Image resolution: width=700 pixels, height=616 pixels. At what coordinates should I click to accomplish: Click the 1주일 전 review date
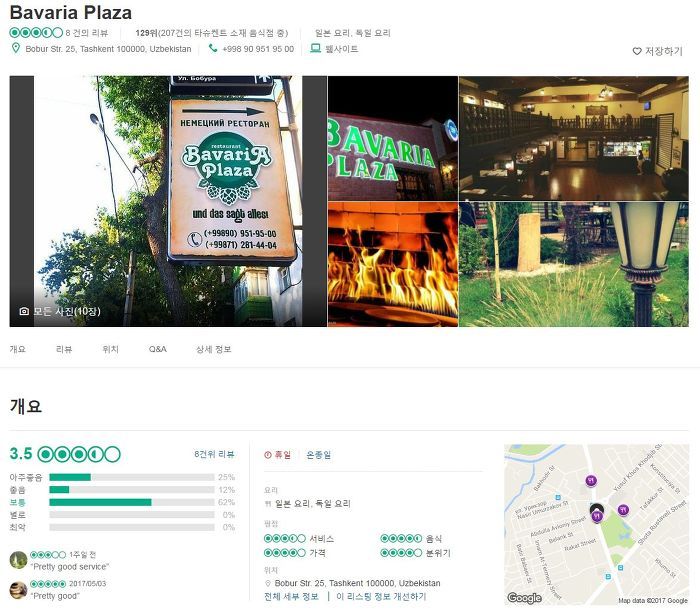coord(83,554)
